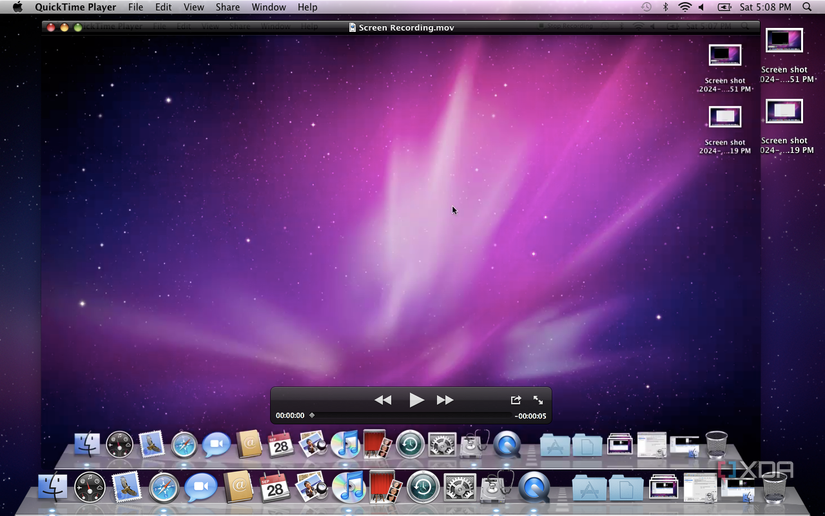Open Trash in the lowest Dock row
The width and height of the screenshot is (825, 516).
(x=774, y=487)
